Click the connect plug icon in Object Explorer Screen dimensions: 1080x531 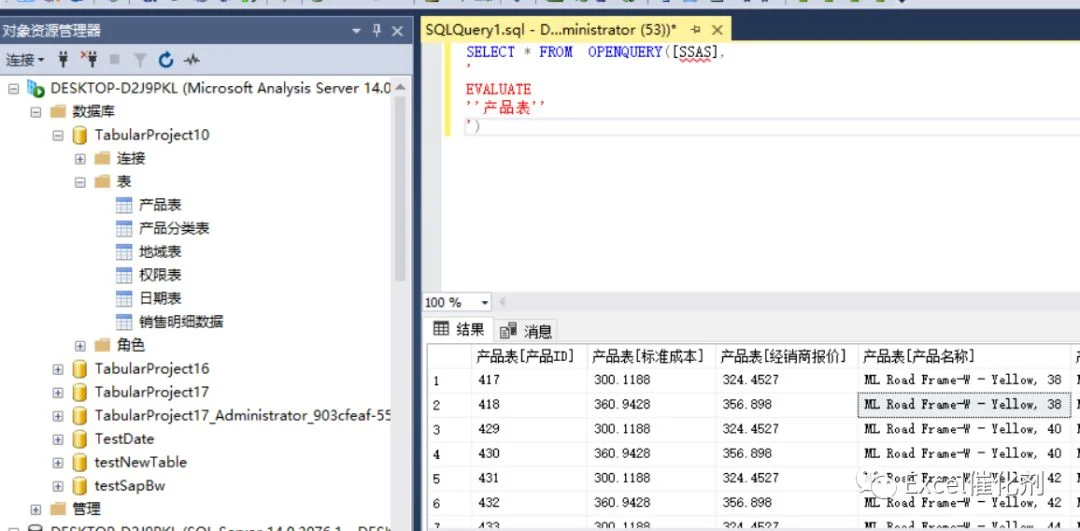tap(63, 60)
